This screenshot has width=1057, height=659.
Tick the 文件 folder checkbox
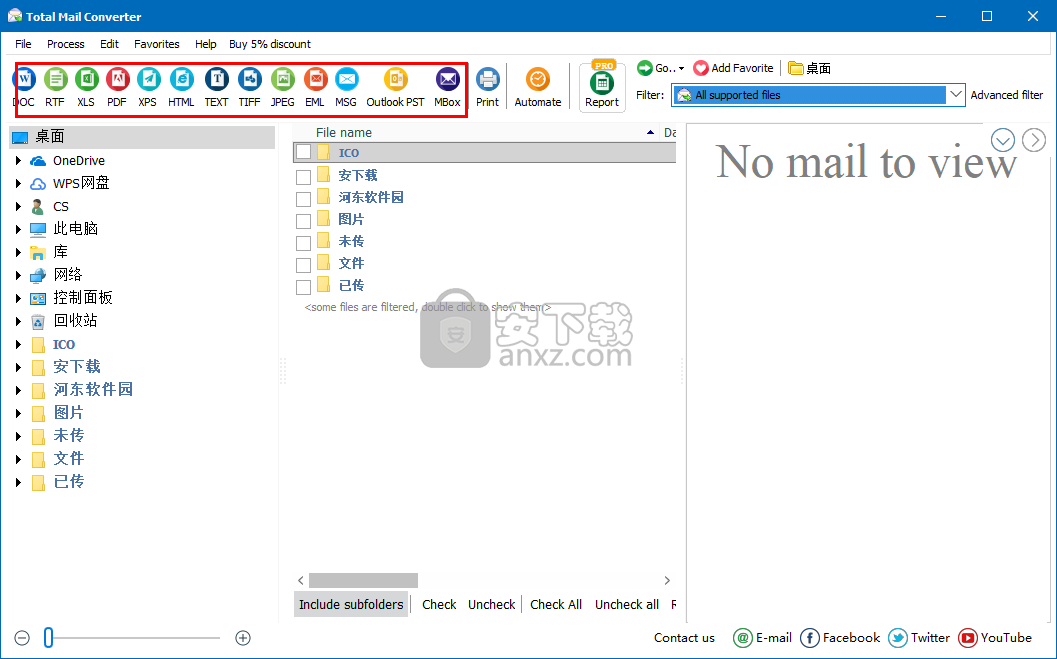pos(303,265)
